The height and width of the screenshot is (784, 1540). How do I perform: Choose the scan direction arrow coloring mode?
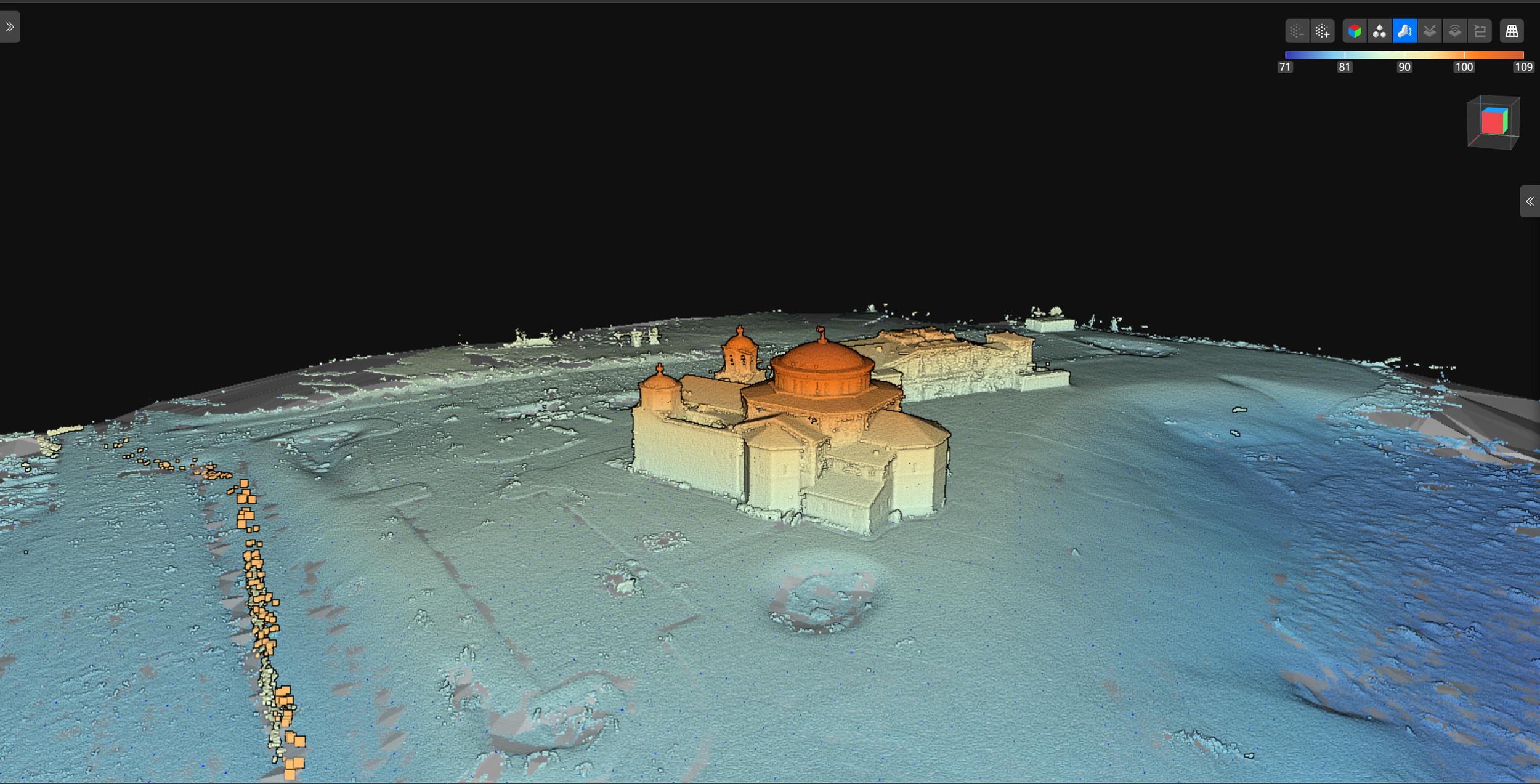(x=1480, y=31)
